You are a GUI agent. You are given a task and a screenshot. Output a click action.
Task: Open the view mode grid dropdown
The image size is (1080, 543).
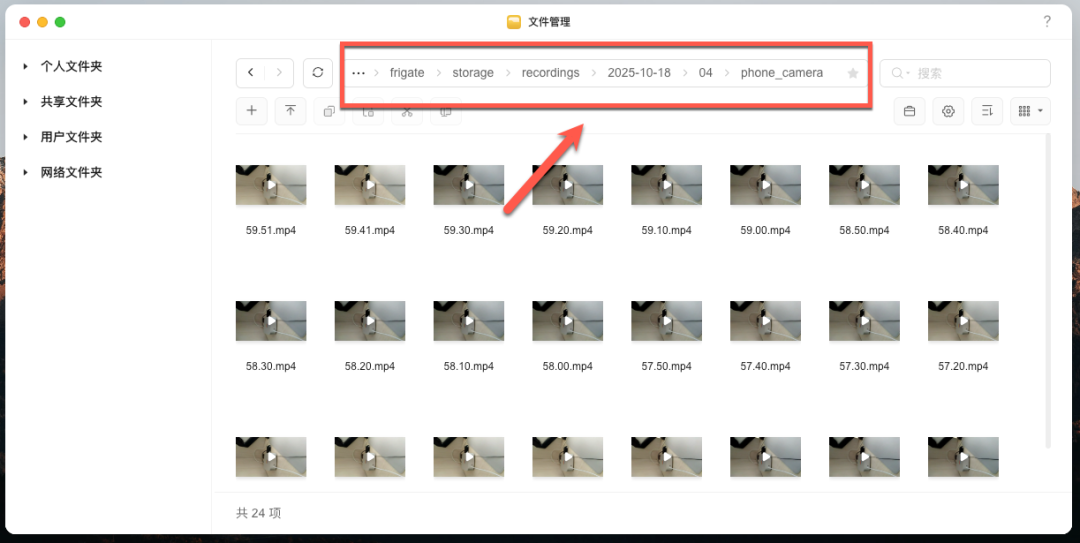pyautogui.click(x=1030, y=111)
